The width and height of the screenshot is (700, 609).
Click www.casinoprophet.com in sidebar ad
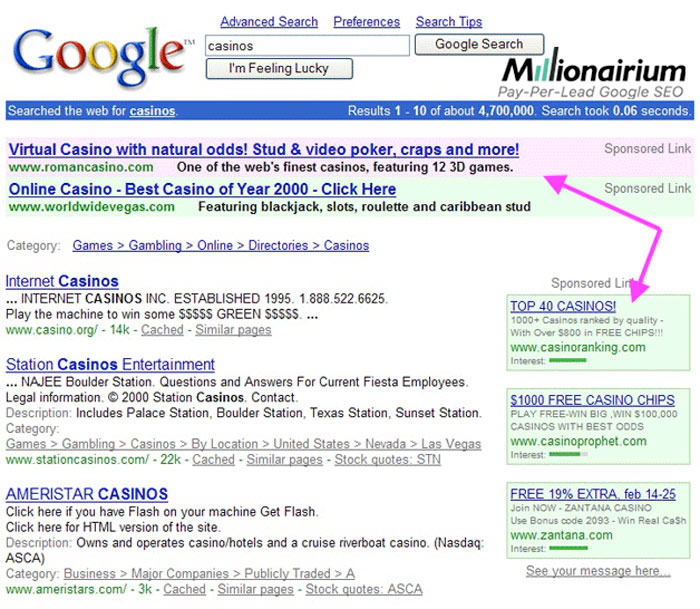point(578,442)
